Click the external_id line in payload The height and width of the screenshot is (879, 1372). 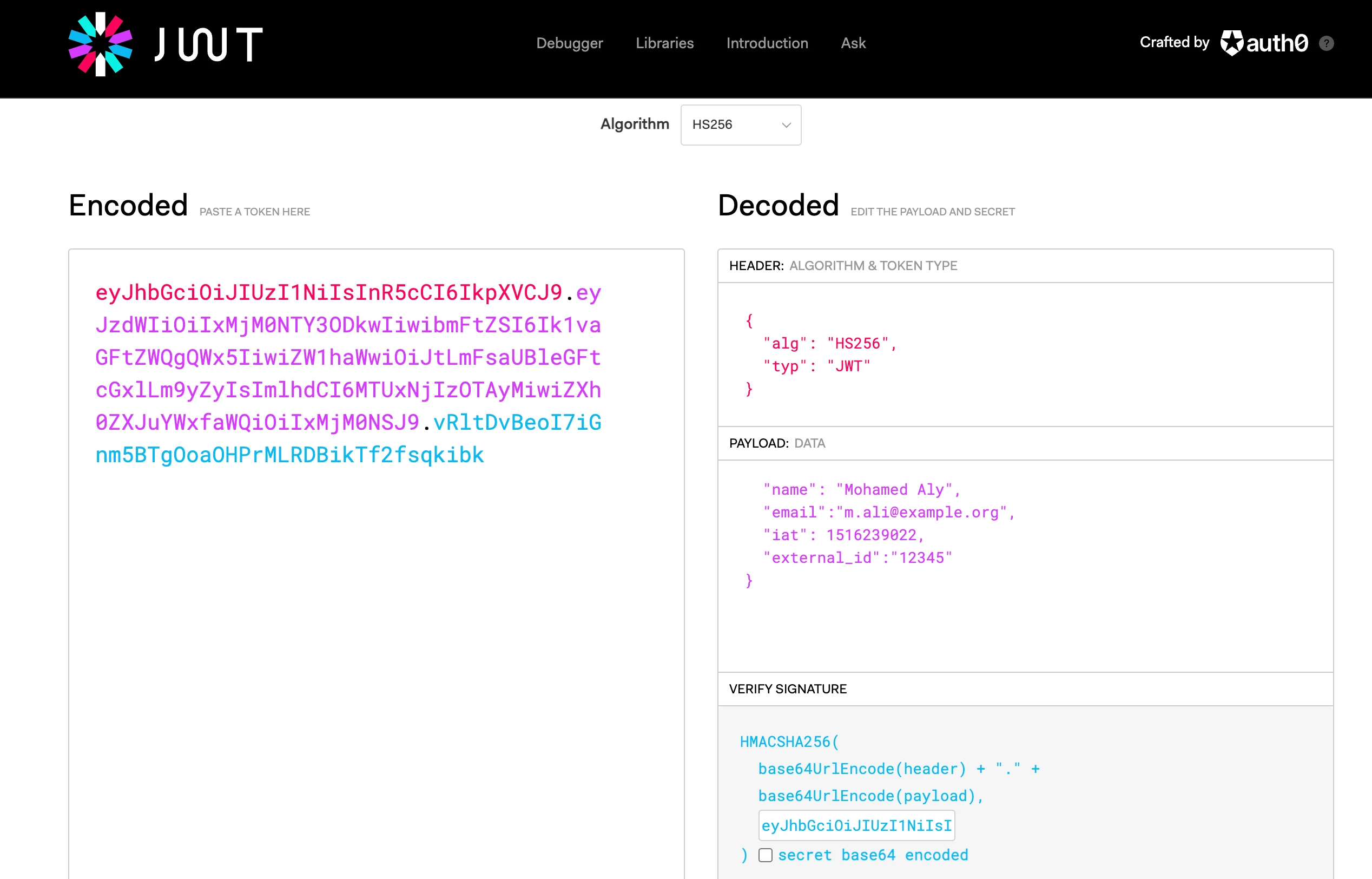[x=857, y=557]
